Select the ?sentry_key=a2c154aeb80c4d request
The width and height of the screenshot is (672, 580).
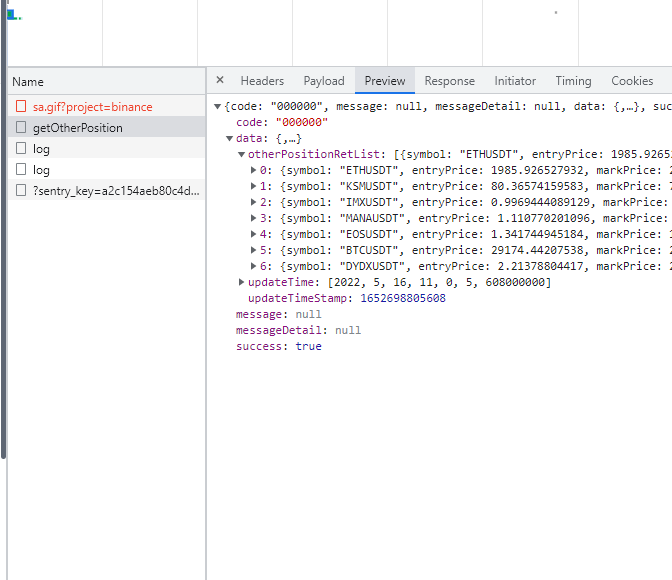point(107,190)
